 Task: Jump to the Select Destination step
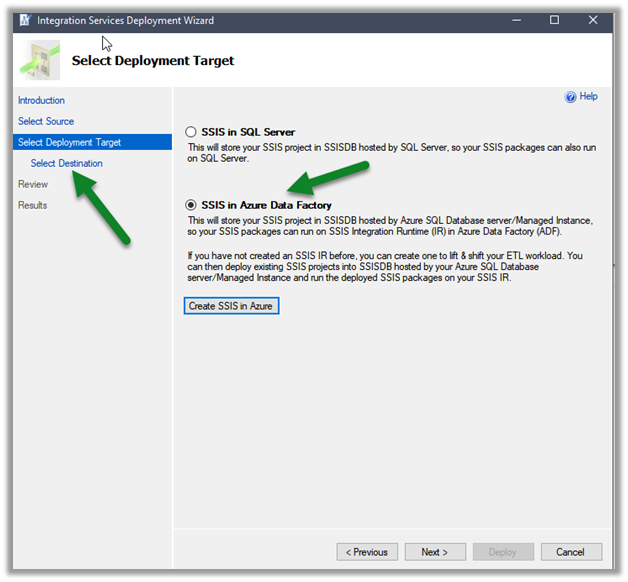(x=66, y=164)
